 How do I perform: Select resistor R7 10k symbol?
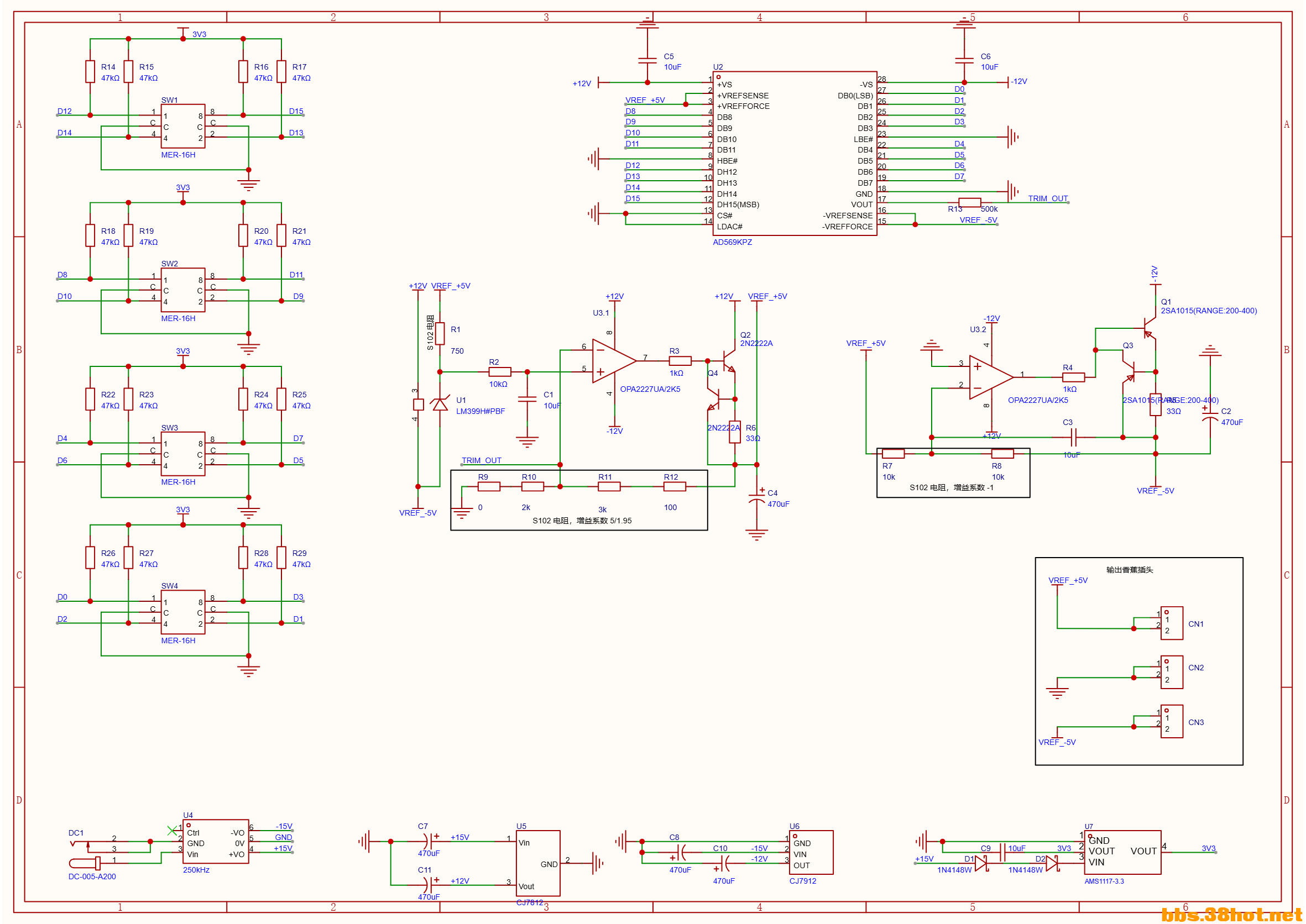point(892,454)
